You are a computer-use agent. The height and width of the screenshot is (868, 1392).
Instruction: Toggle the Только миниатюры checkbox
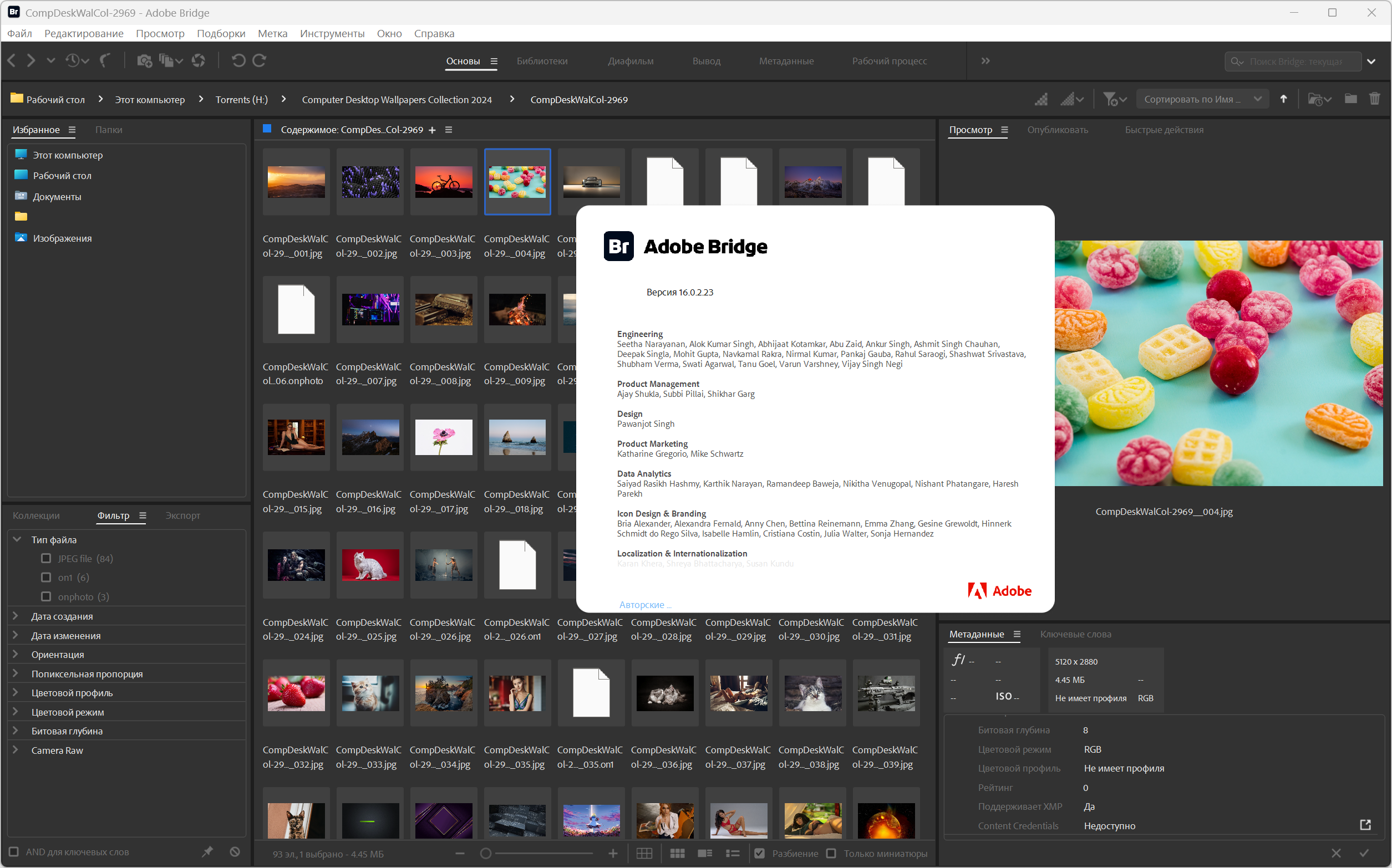831,854
